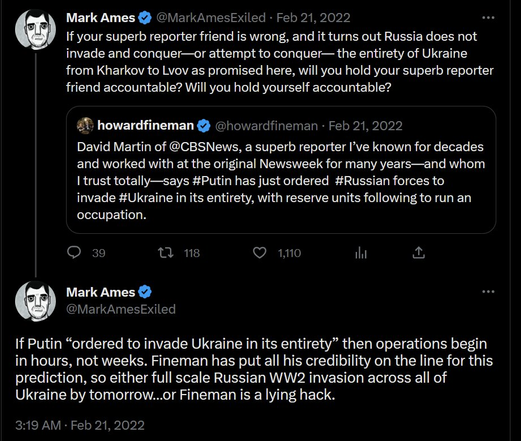The image size is (521, 441).
Task: Open tweet analytics bar chart icon
Action: [x=361, y=253]
